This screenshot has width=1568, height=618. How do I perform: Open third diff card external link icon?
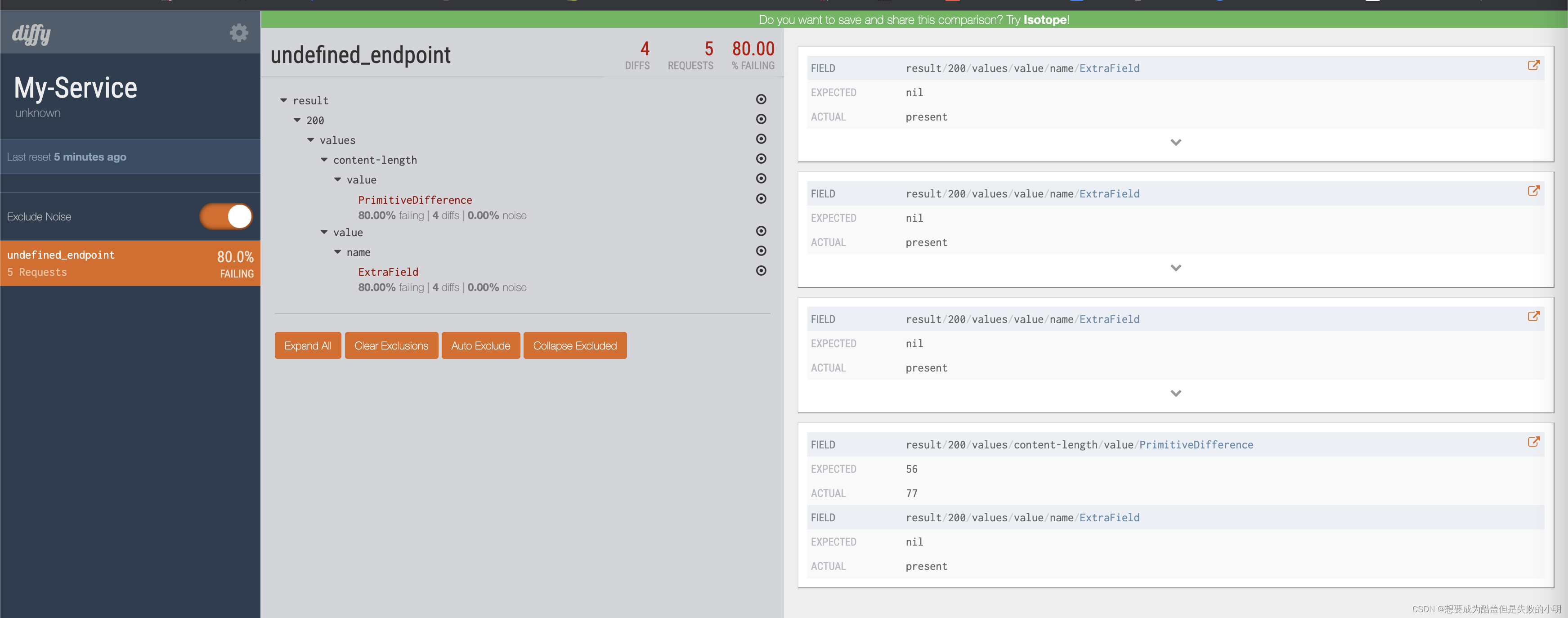pyautogui.click(x=1533, y=316)
